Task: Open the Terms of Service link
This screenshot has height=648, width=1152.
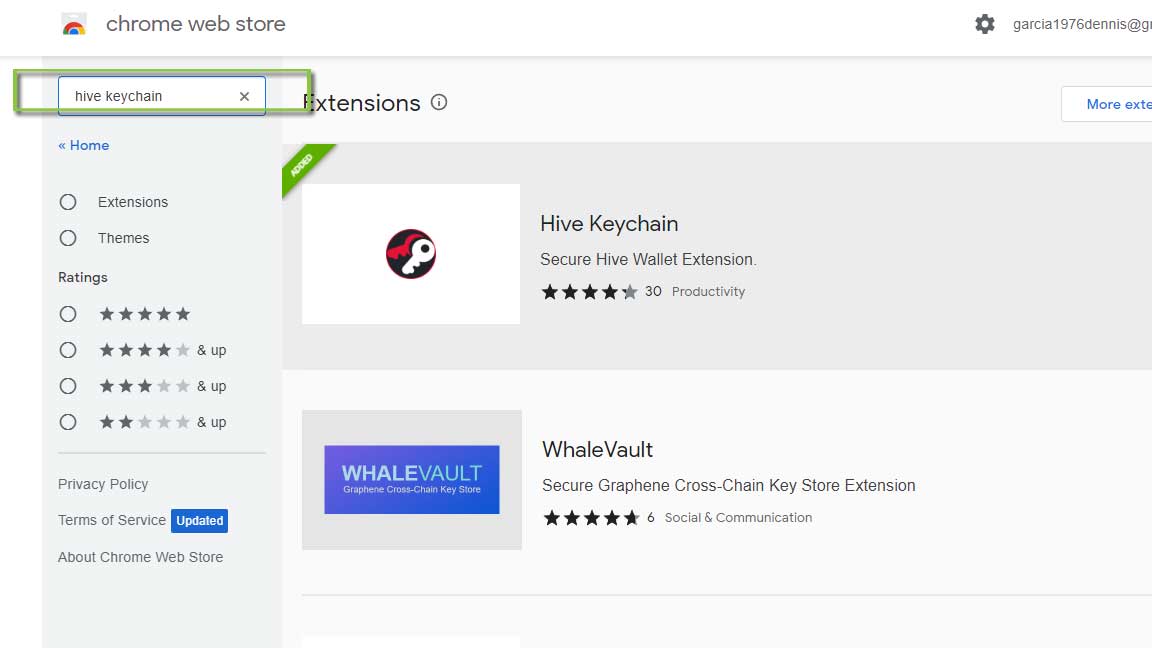Action: (112, 520)
